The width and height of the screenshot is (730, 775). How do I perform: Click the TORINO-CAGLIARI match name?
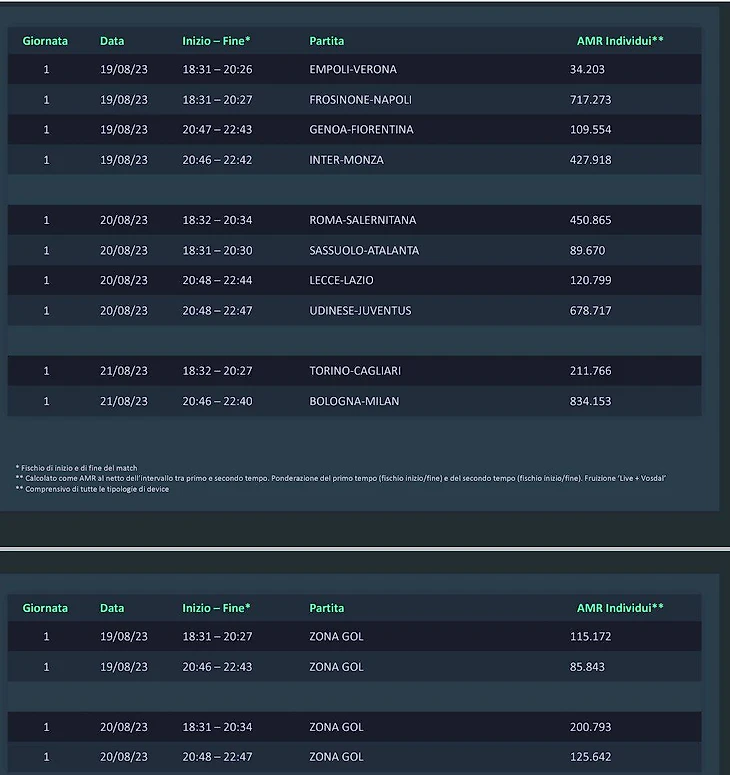pos(355,371)
